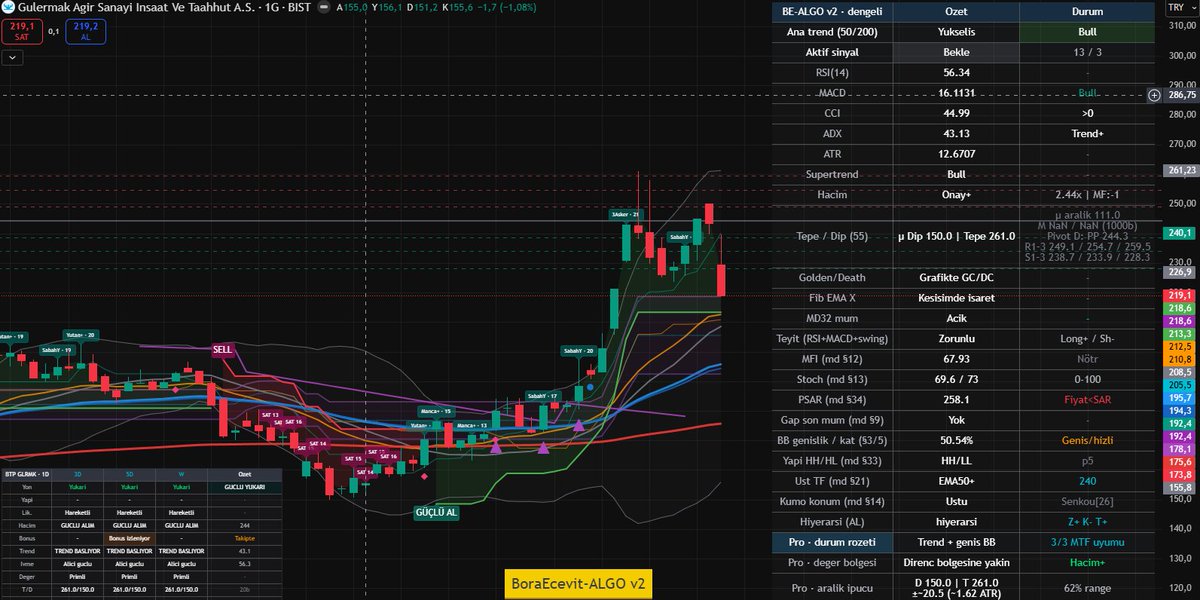
Task: Click the Genis/hizli orange status
Action: (1086, 440)
